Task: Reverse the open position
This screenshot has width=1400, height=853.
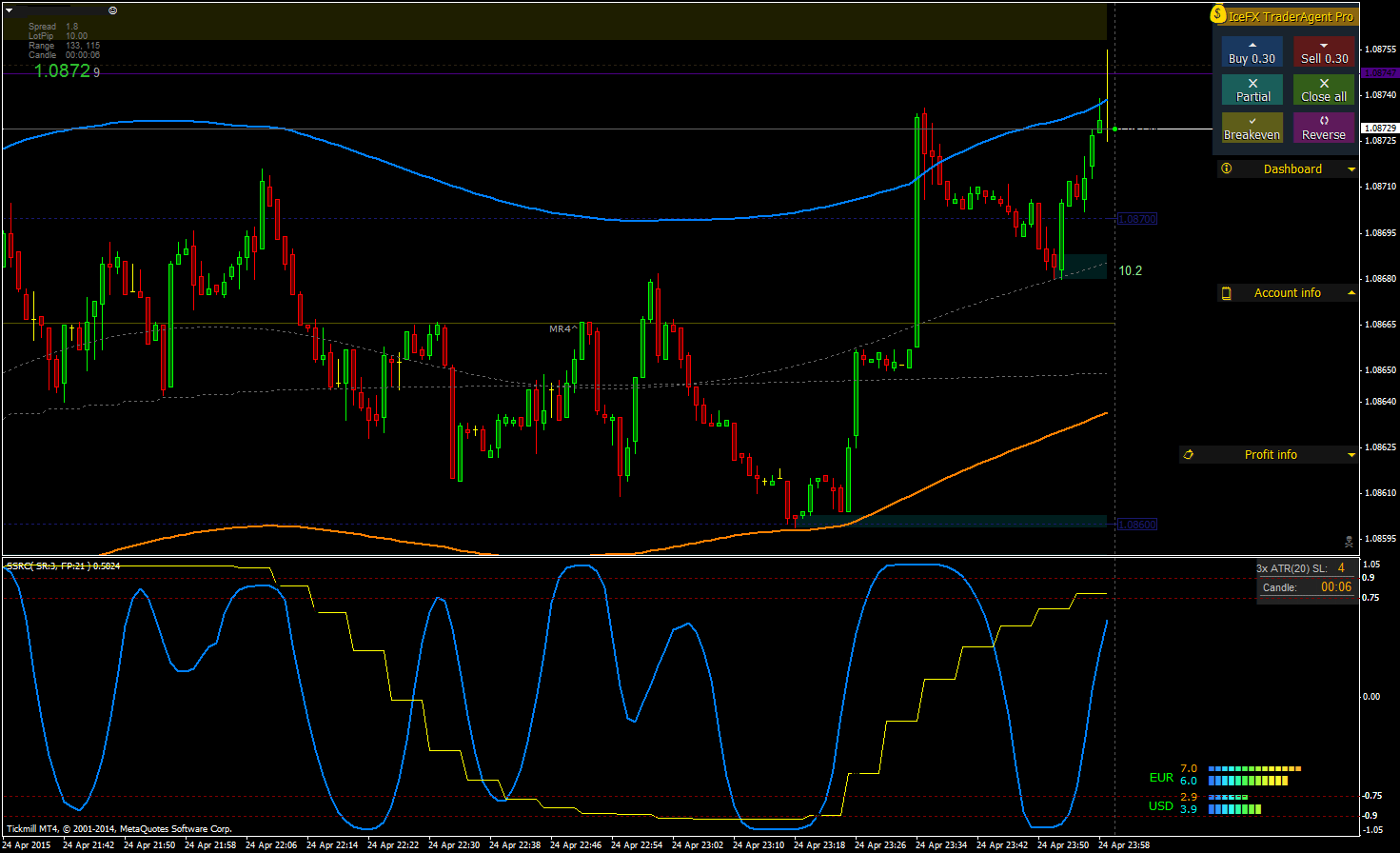Action: 1324,128
